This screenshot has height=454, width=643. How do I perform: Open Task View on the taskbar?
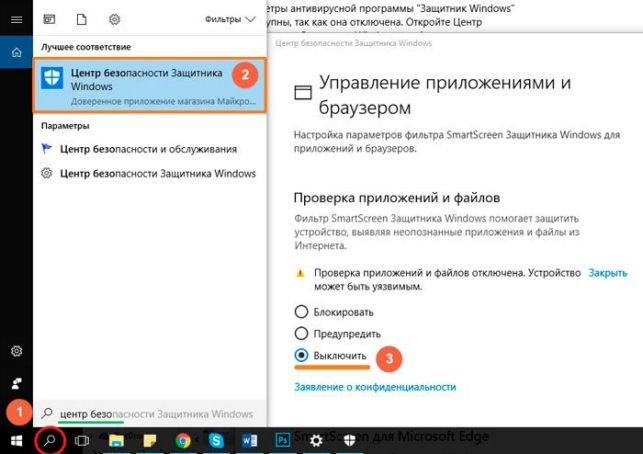coord(82,441)
